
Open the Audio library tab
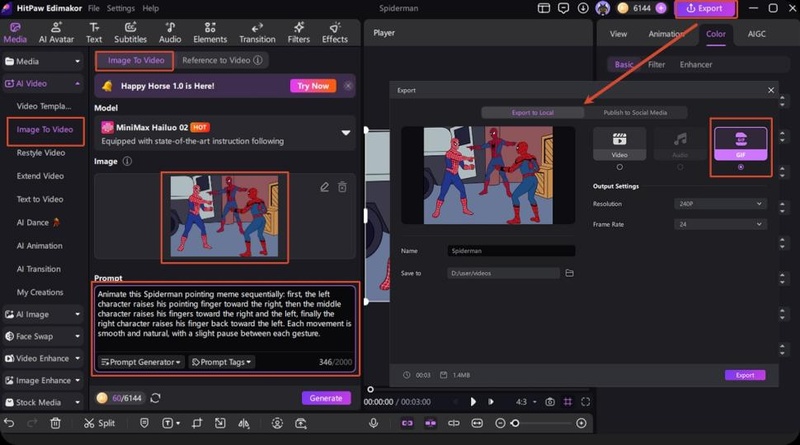pos(170,33)
